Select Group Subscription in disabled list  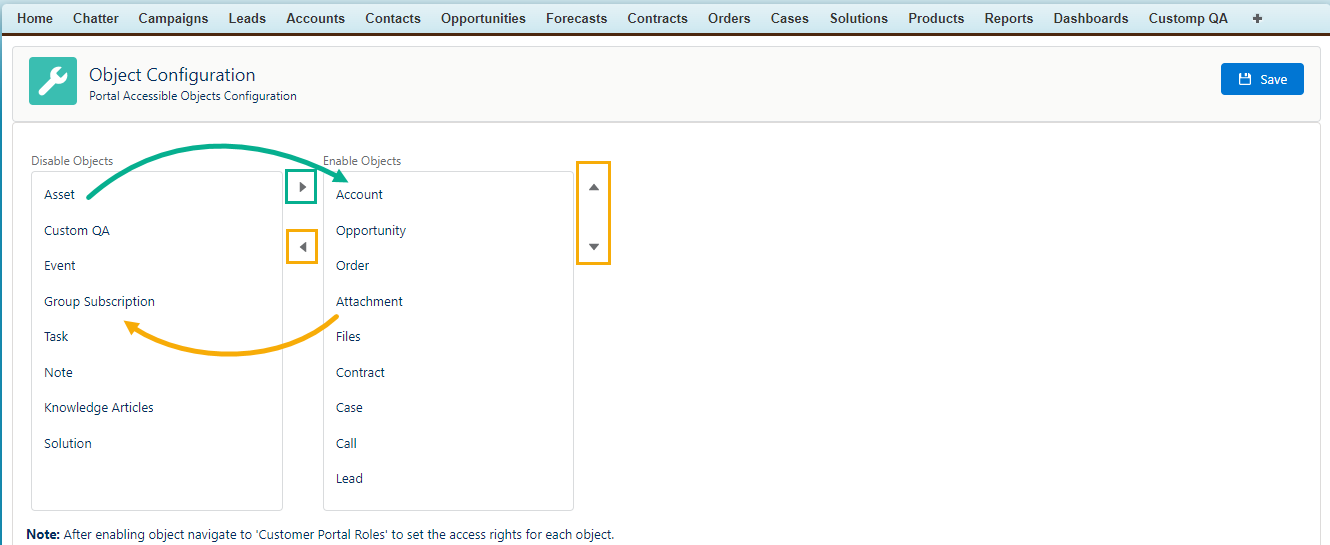(x=100, y=301)
